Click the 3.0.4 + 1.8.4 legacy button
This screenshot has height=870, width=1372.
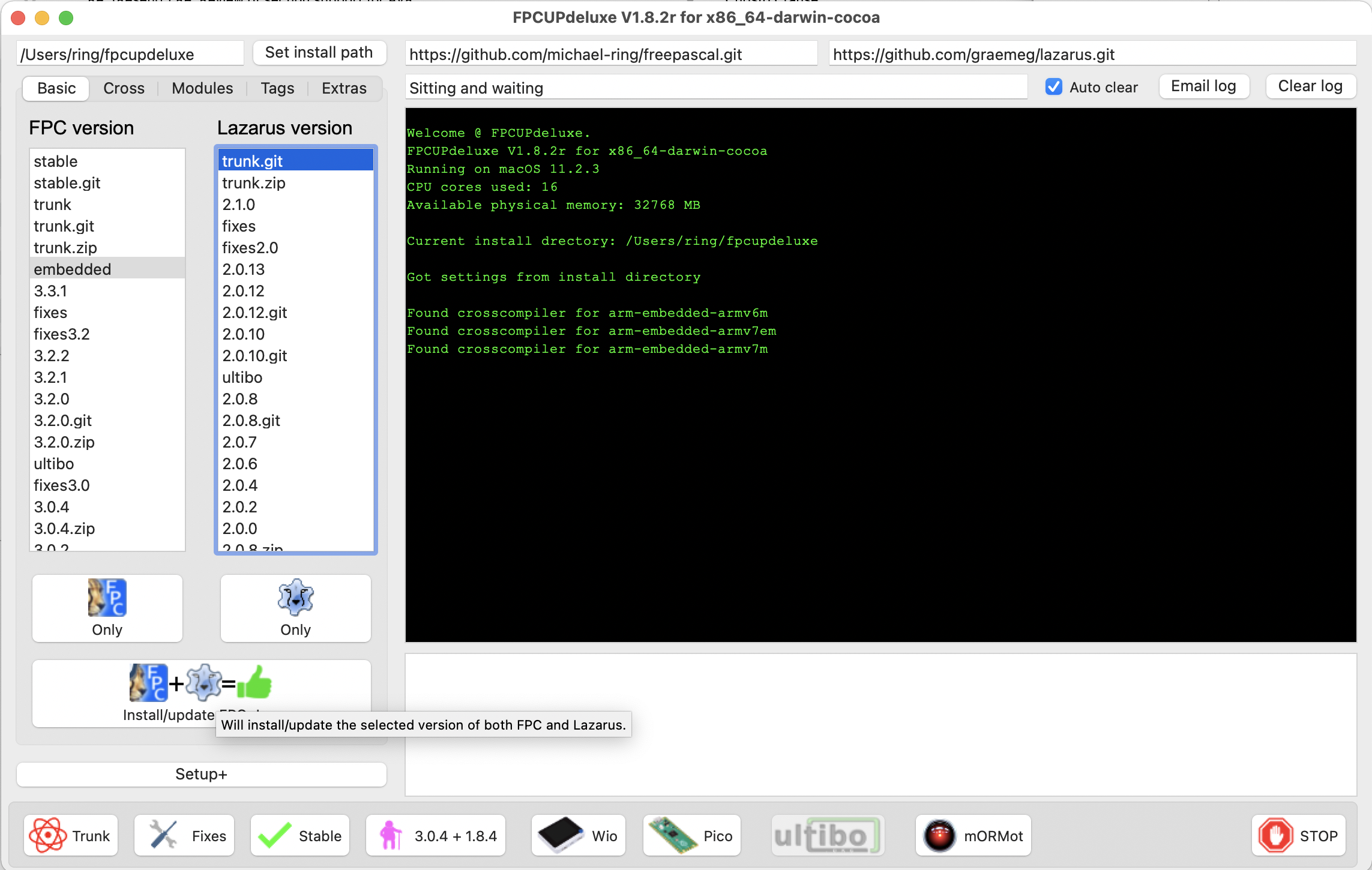click(x=436, y=835)
